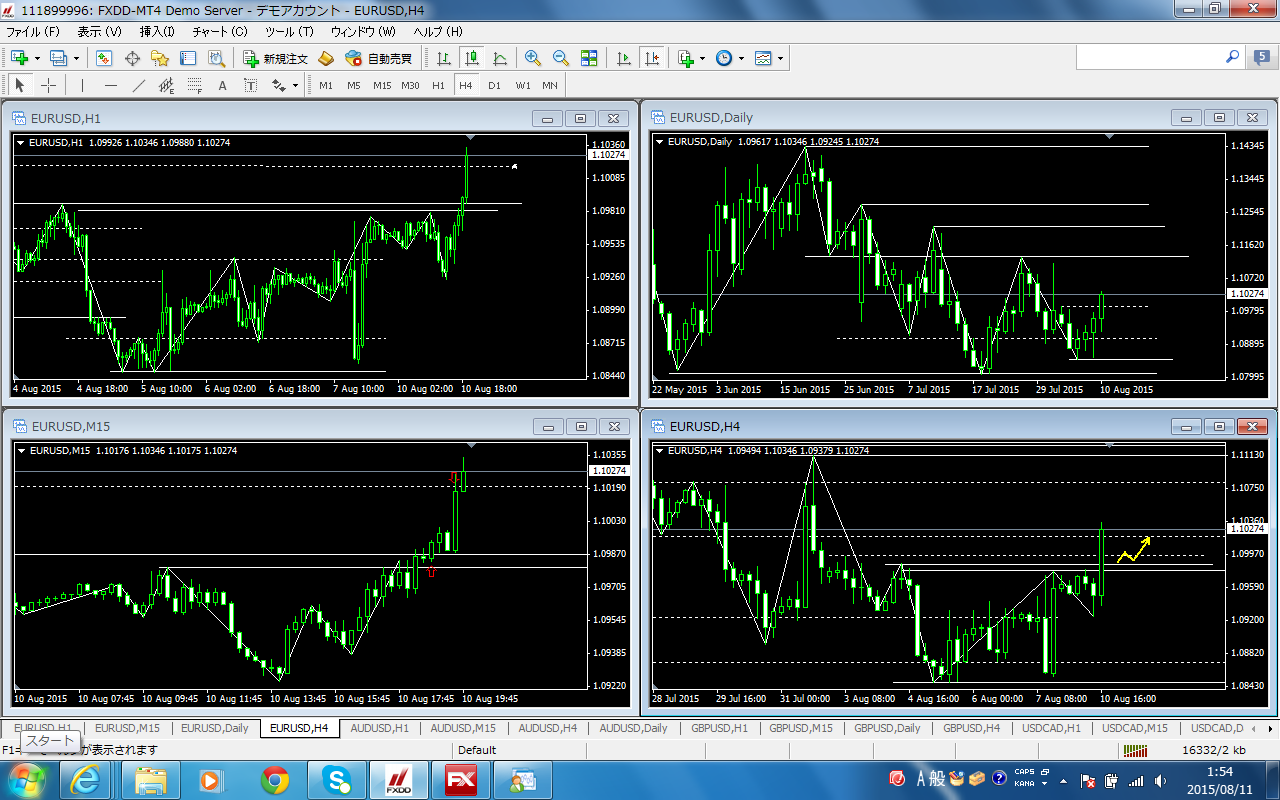Toggle 自動売買 (AutoTrading) button
The height and width of the screenshot is (800, 1280).
[378, 58]
